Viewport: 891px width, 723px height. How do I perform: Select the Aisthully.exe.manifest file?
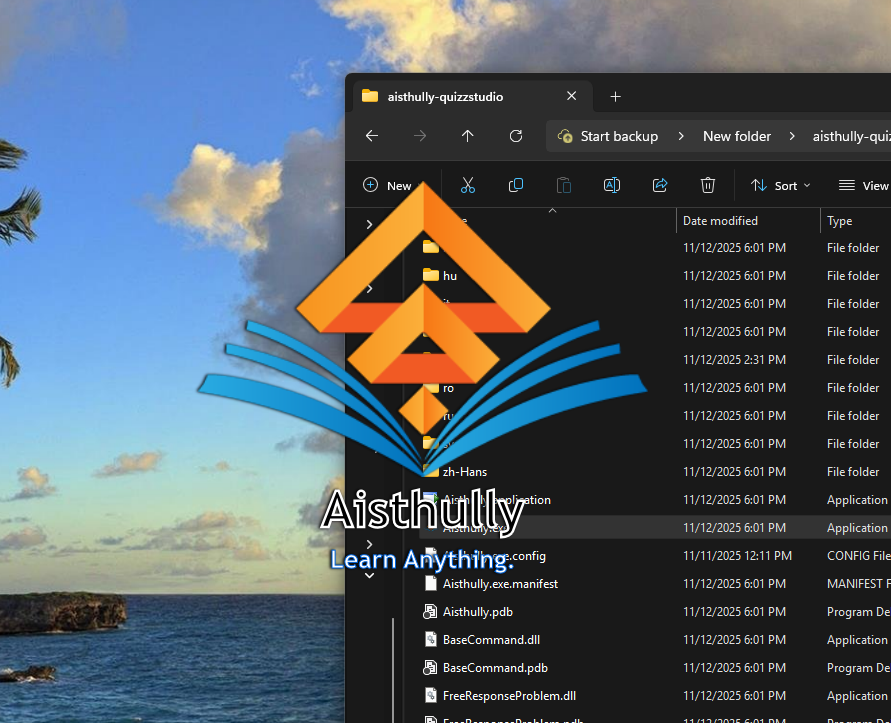[500, 584]
